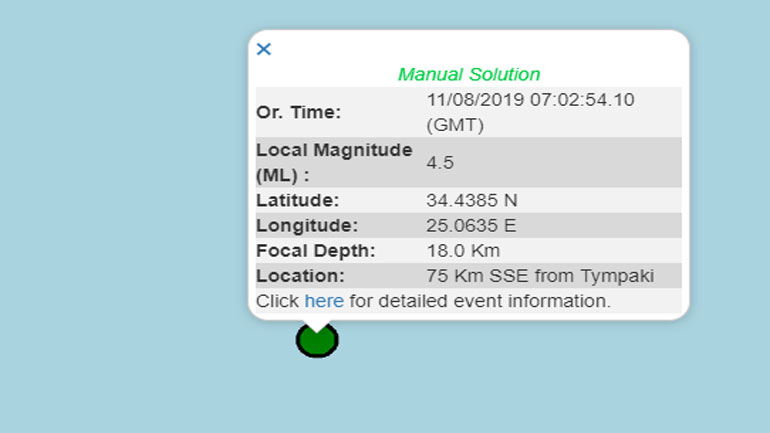Click the 'Manual Solution' heading

468,74
